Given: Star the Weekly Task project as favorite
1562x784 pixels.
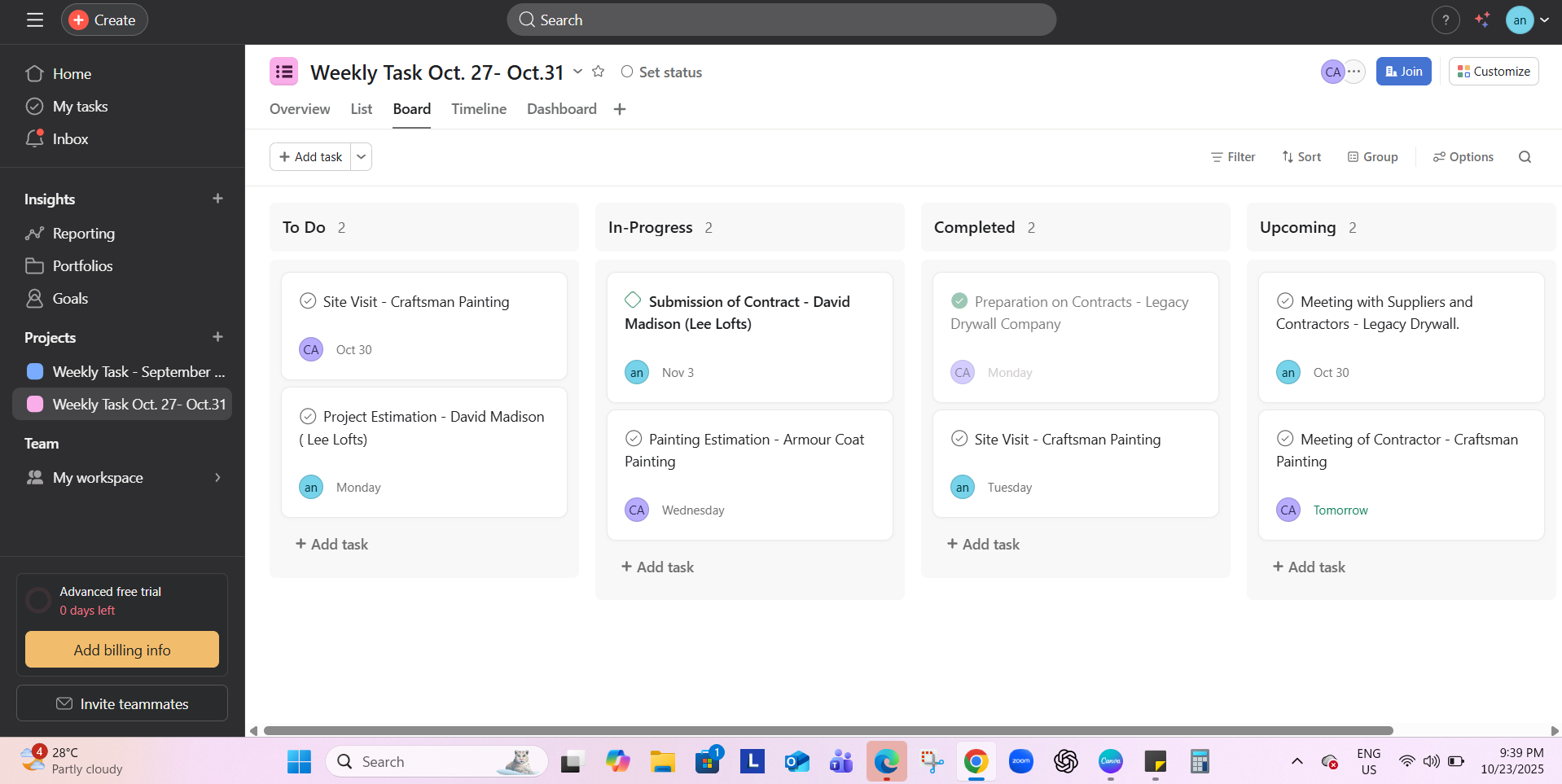Looking at the screenshot, I should click(599, 72).
